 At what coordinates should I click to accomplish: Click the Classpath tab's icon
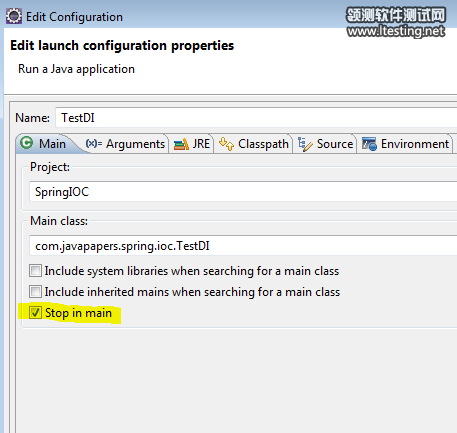pyautogui.click(x=227, y=144)
